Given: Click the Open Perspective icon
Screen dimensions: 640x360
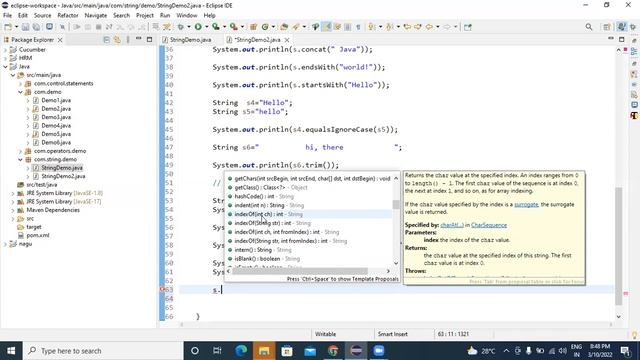Looking at the screenshot, I should click(x=607, y=27).
